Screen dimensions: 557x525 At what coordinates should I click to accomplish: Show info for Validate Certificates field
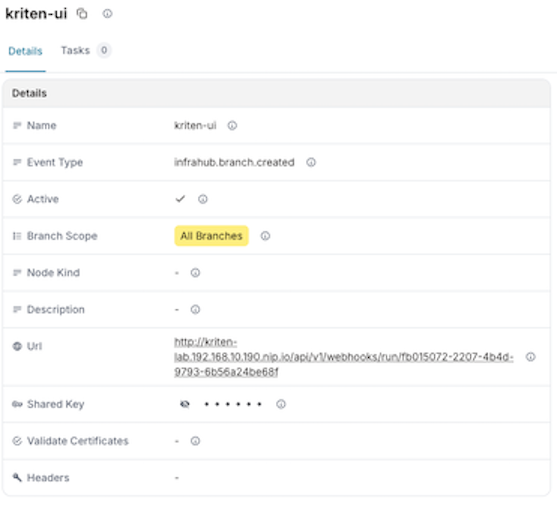tap(195, 441)
